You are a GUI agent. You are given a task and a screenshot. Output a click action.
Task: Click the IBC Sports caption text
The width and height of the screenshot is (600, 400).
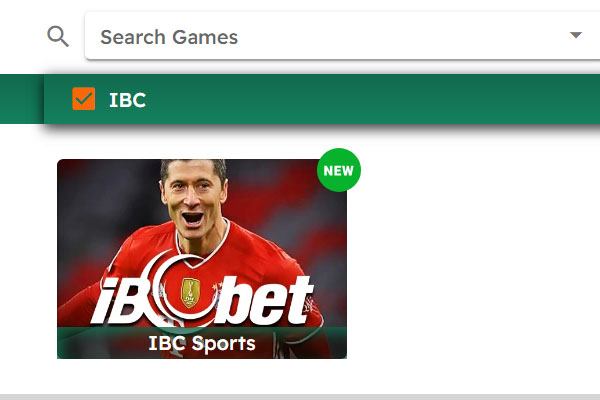click(x=202, y=343)
